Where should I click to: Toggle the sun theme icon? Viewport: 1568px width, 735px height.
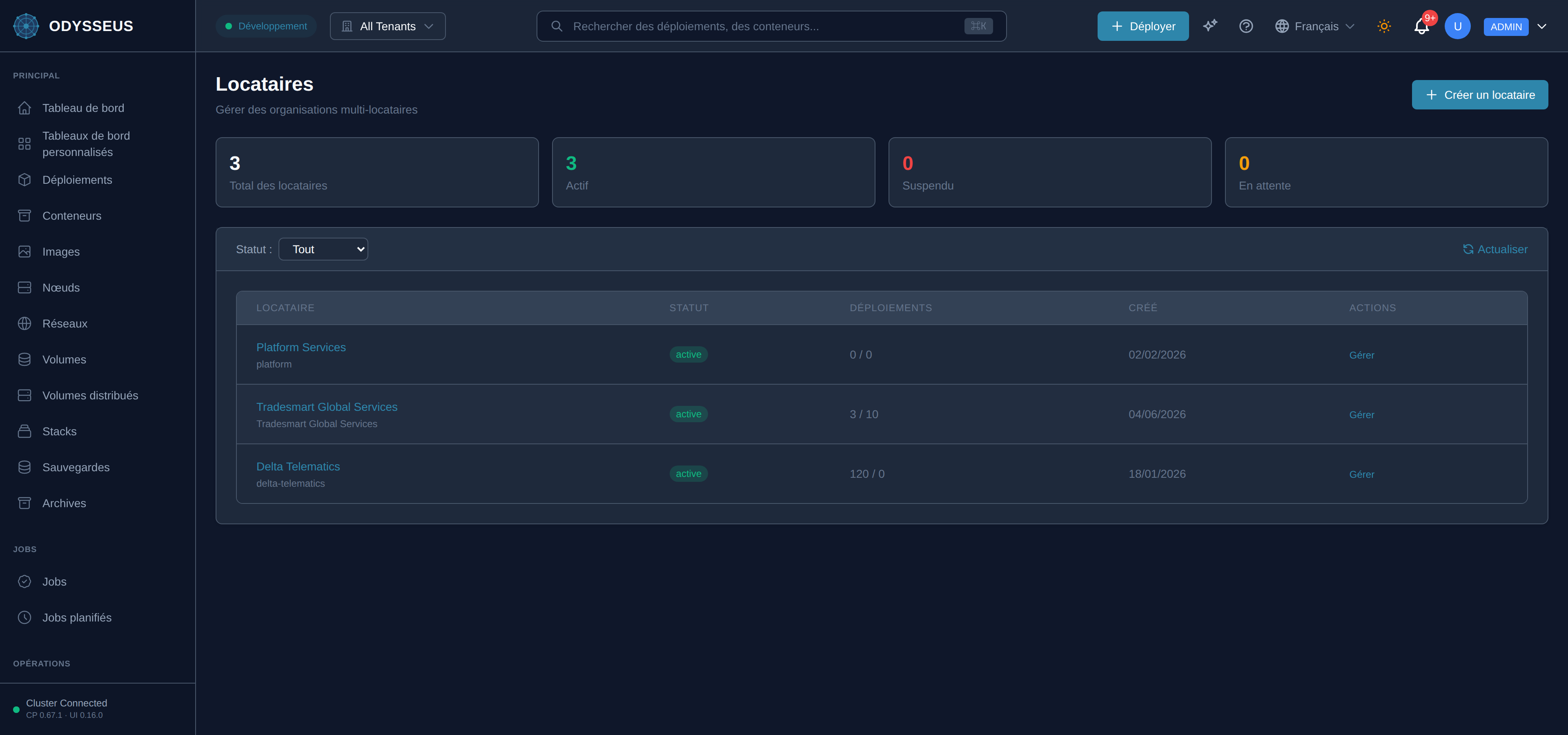tap(1384, 26)
